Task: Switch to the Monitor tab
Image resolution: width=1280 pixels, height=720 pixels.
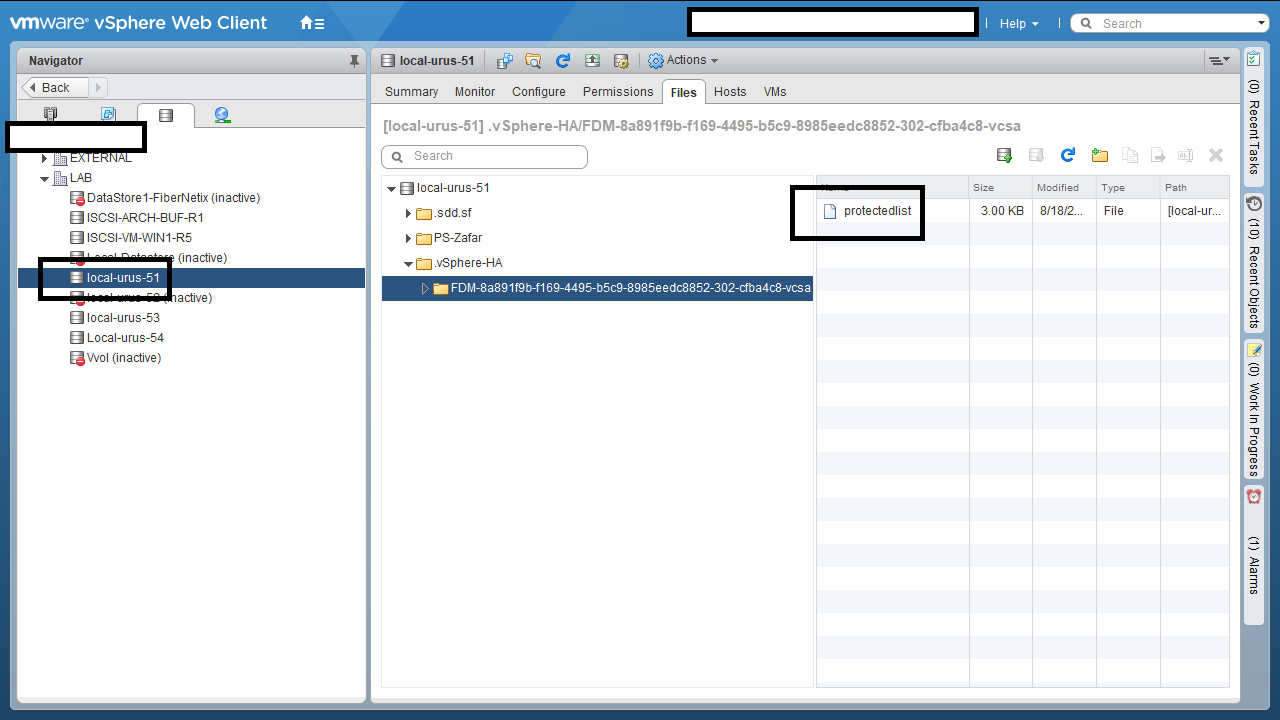Action: pos(475,91)
